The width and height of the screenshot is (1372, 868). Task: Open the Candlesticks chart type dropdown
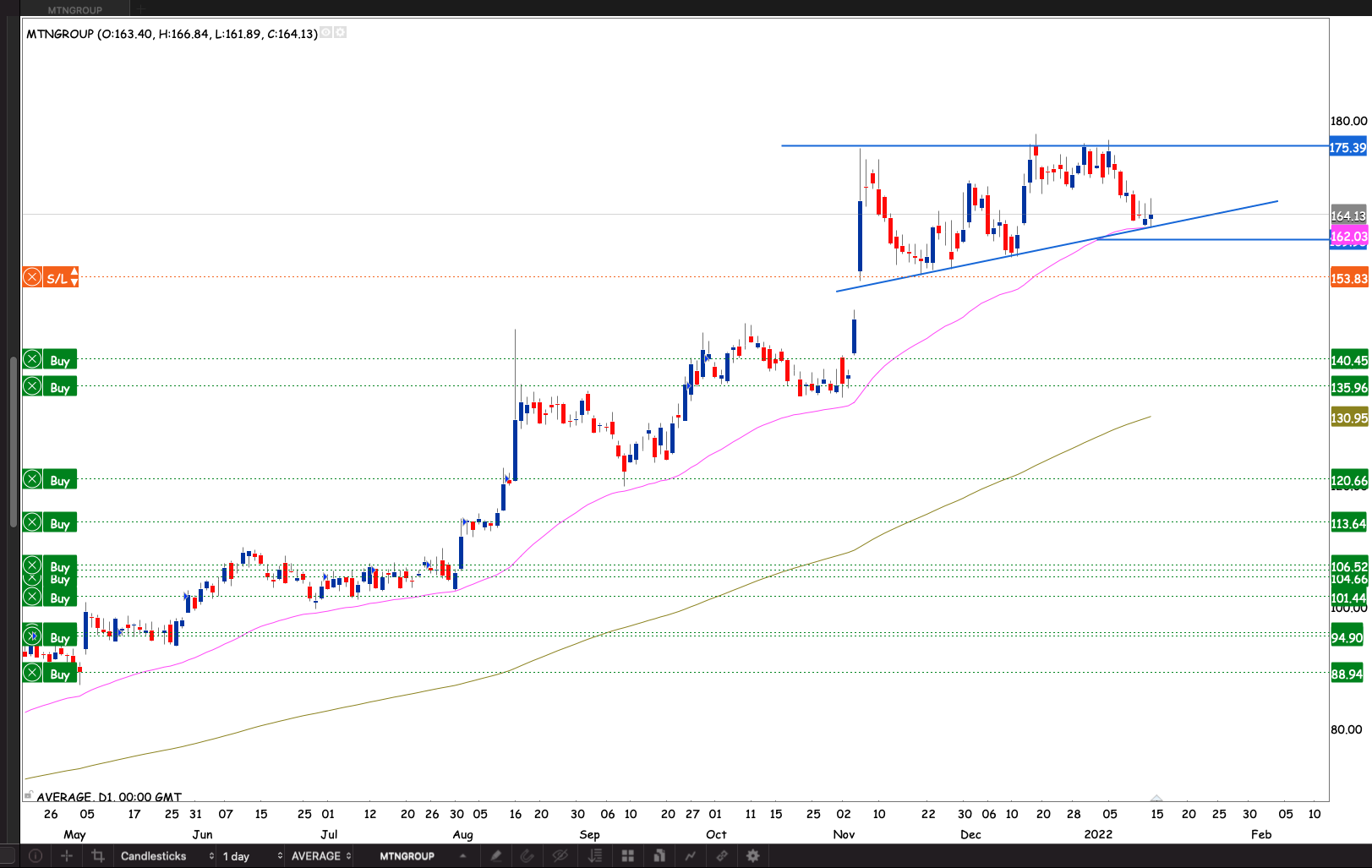(x=167, y=856)
